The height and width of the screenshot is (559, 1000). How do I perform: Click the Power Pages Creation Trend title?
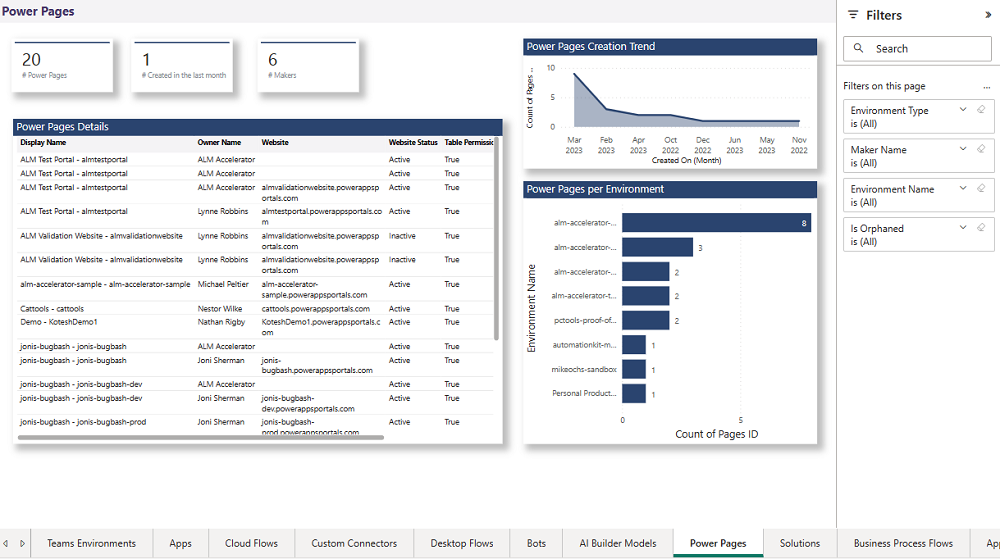point(591,47)
